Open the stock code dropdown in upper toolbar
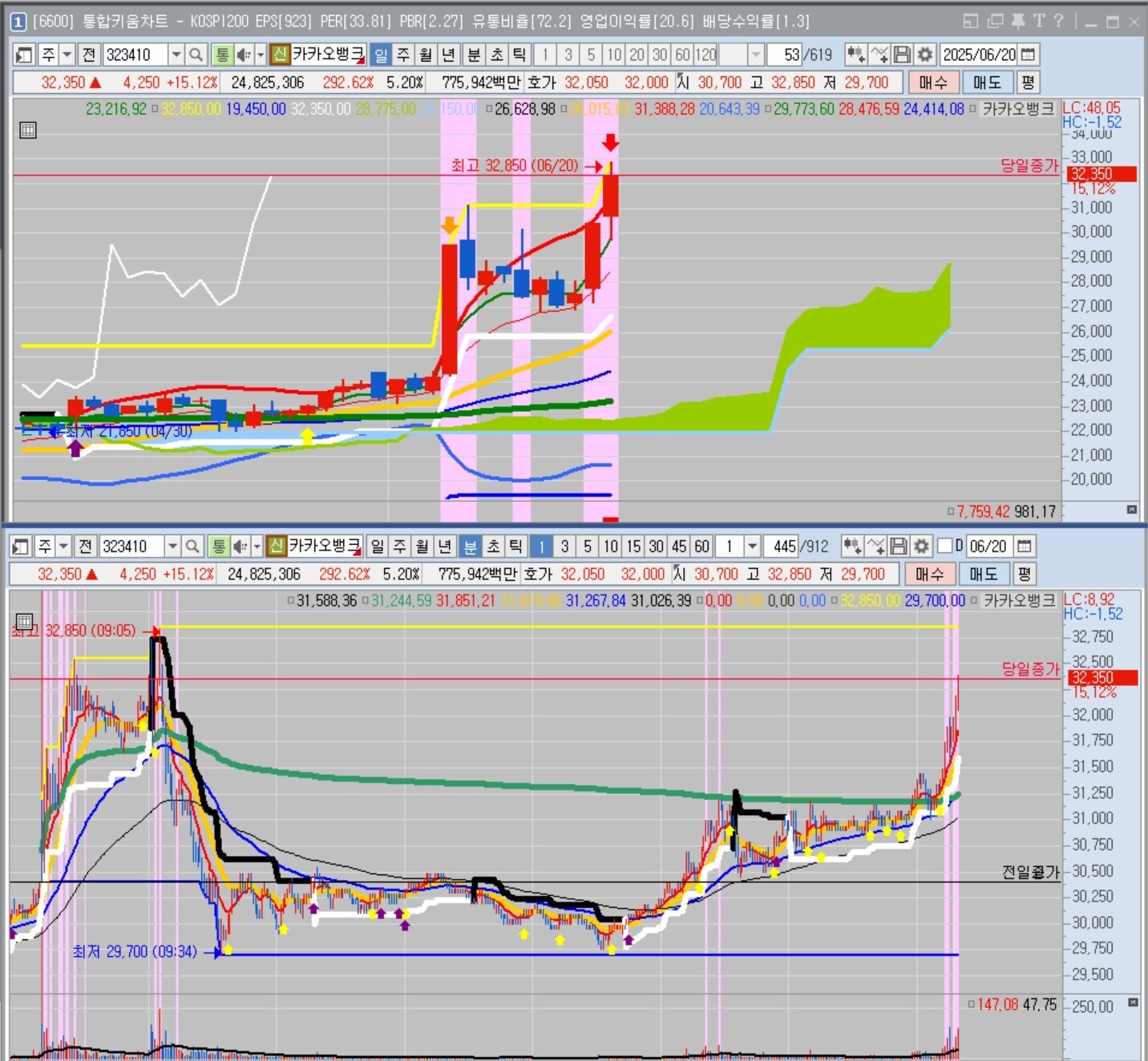1148x1061 pixels. click(176, 54)
